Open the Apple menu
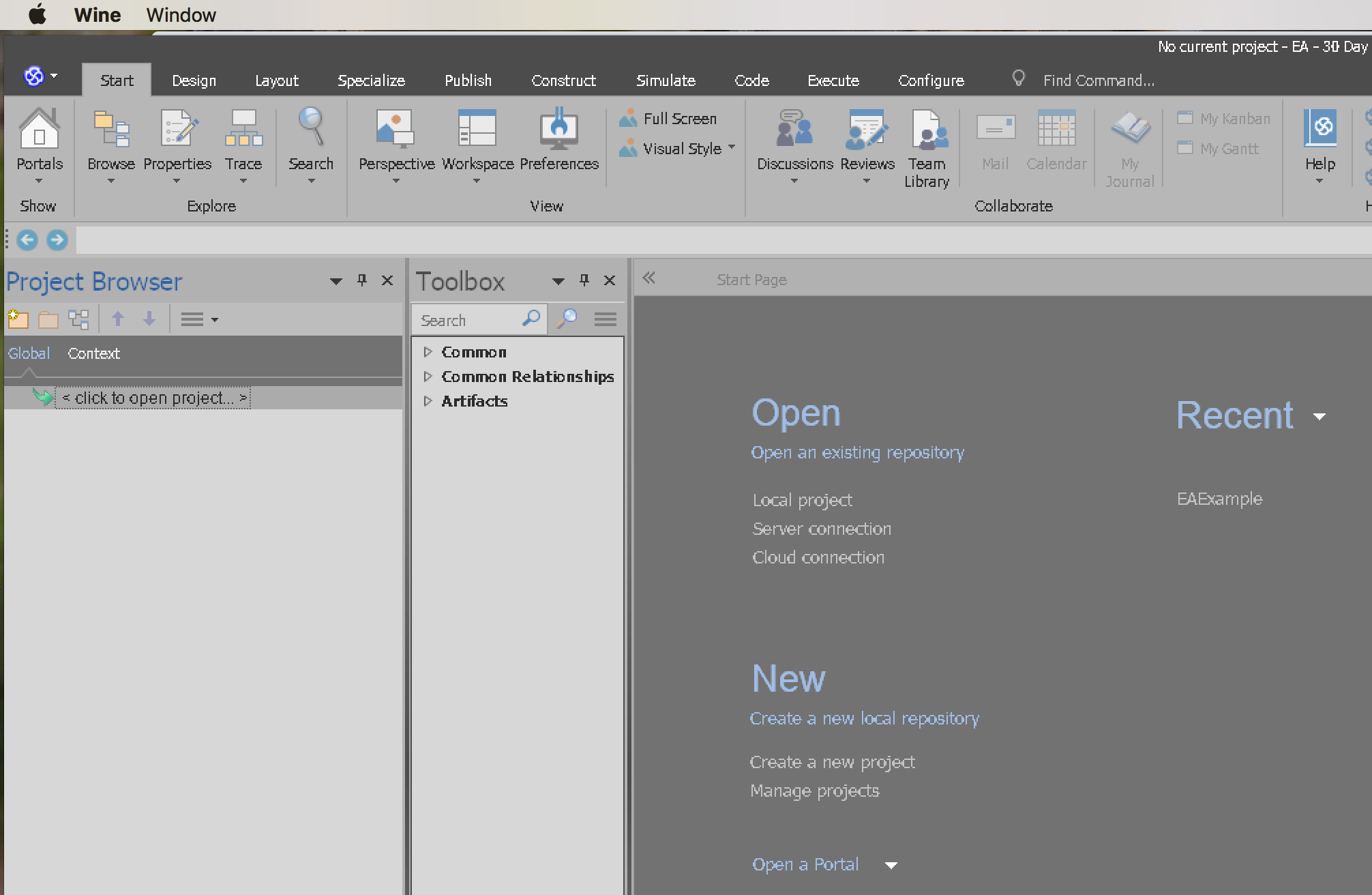 point(38,14)
